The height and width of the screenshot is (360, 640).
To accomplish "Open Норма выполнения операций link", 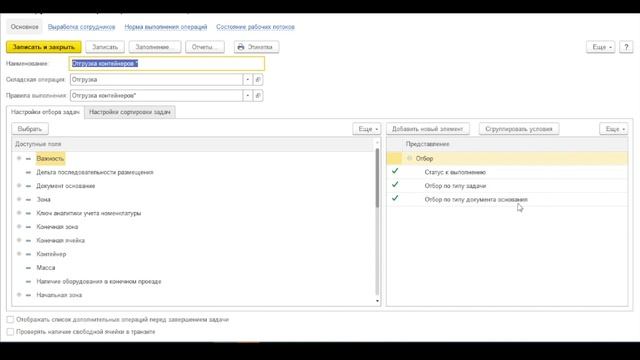I will pyautogui.click(x=166, y=27).
